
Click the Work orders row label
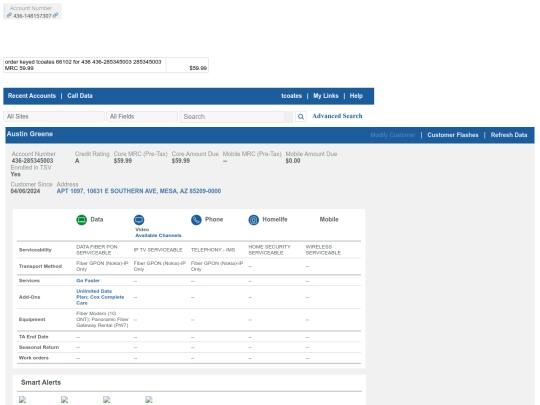pyautogui.click(x=33, y=358)
